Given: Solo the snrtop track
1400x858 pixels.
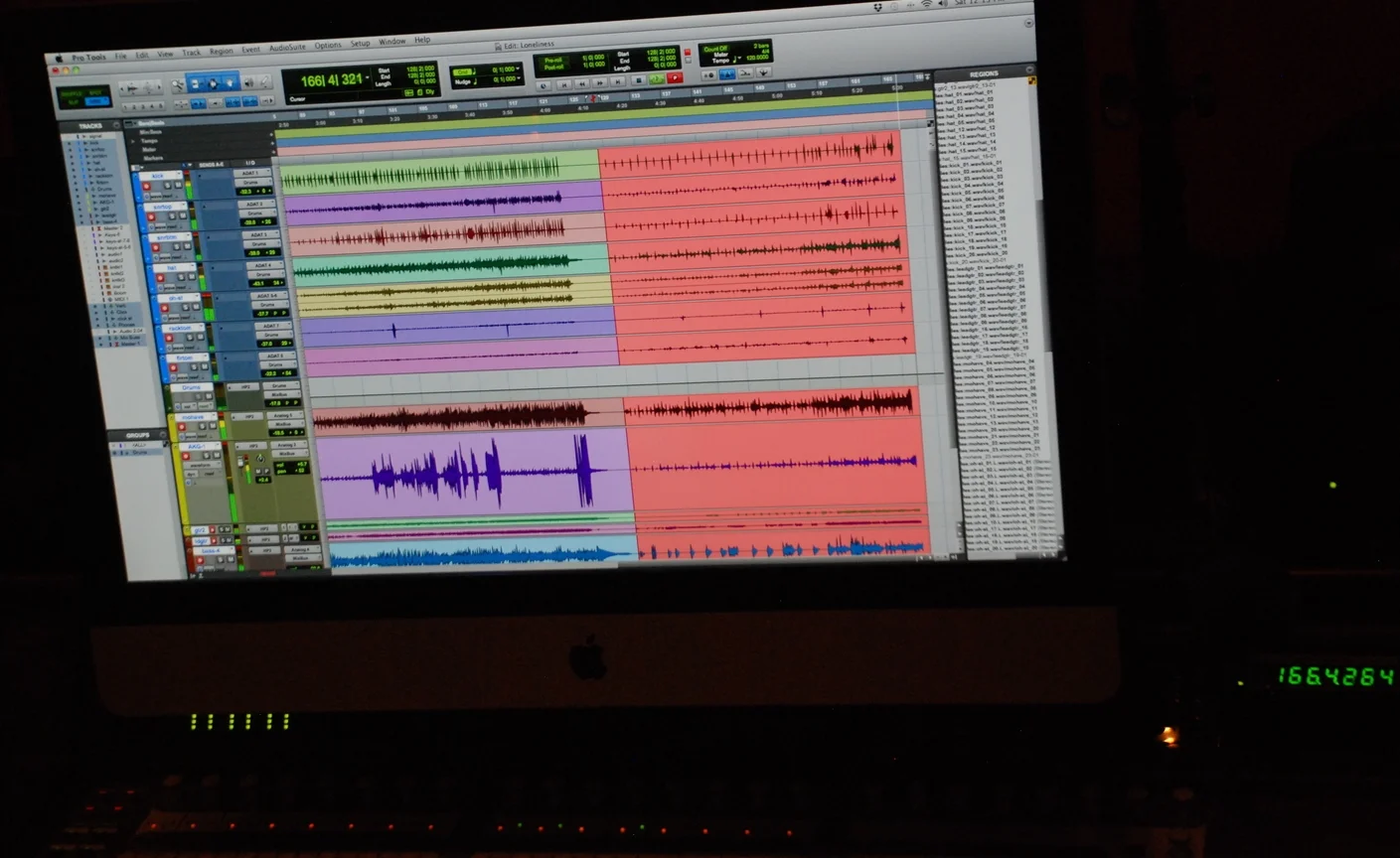Looking at the screenshot, I should coord(172,215).
